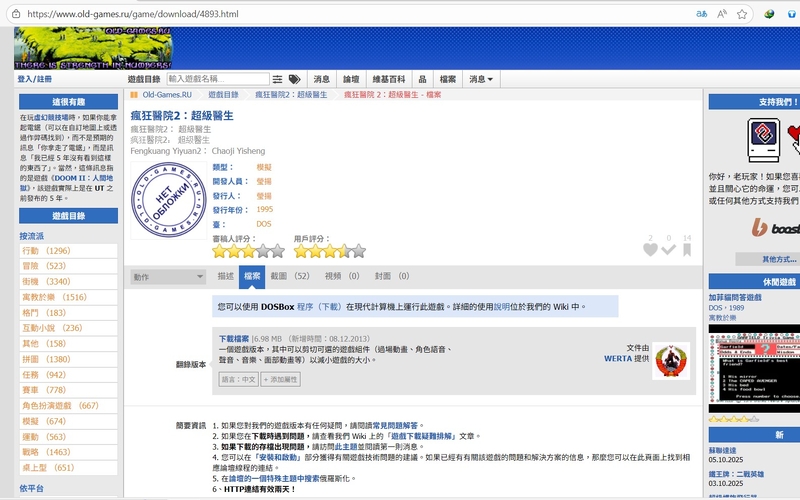Click the 添加屬性 button

coord(281,380)
